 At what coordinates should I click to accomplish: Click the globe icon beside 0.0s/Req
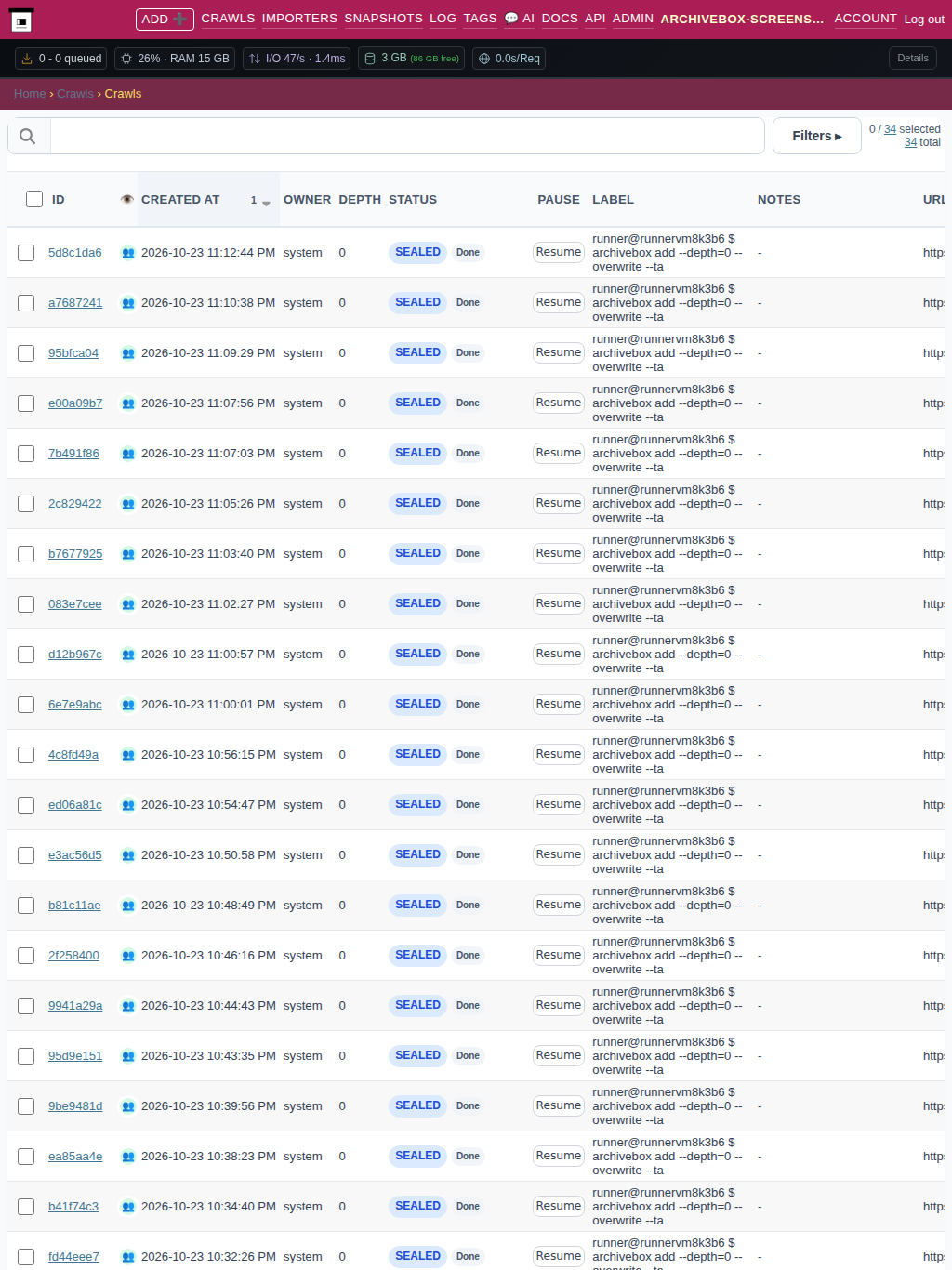[x=484, y=59]
